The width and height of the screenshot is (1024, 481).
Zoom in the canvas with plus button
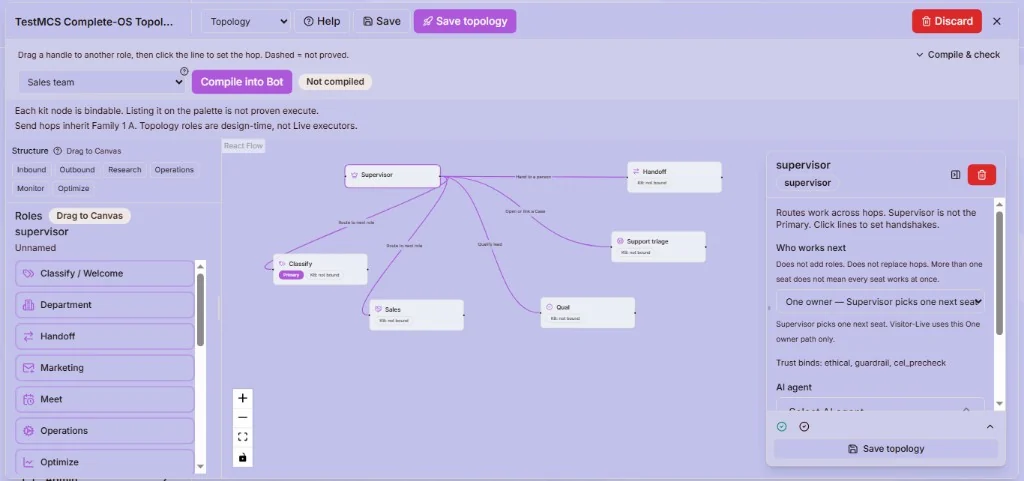click(243, 398)
